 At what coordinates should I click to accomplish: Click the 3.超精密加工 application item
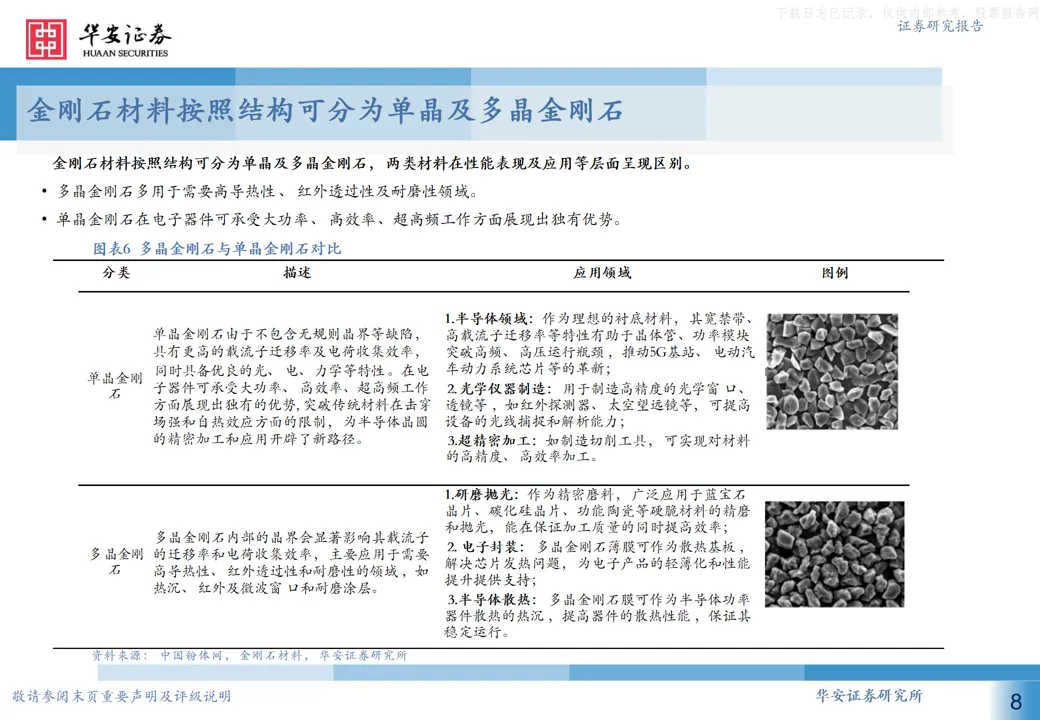point(598,449)
